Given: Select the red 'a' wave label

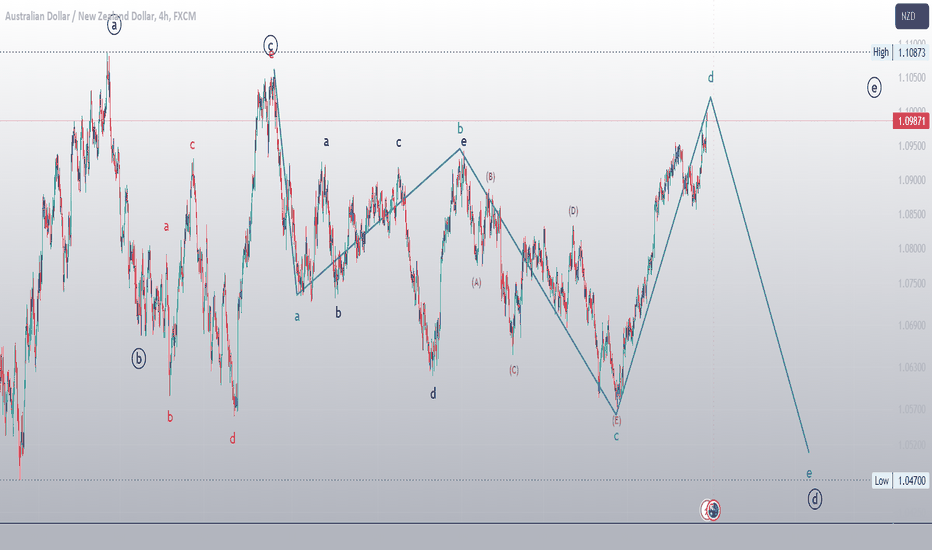Looking at the screenshot, I should coord(166,227).
